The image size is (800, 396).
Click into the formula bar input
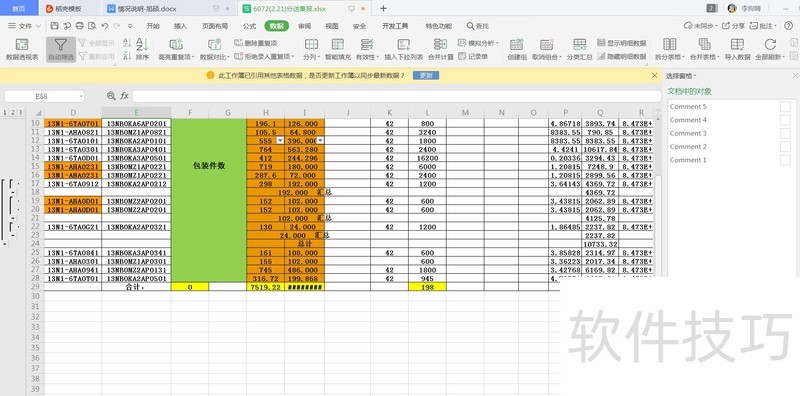(x=396, y=96)
